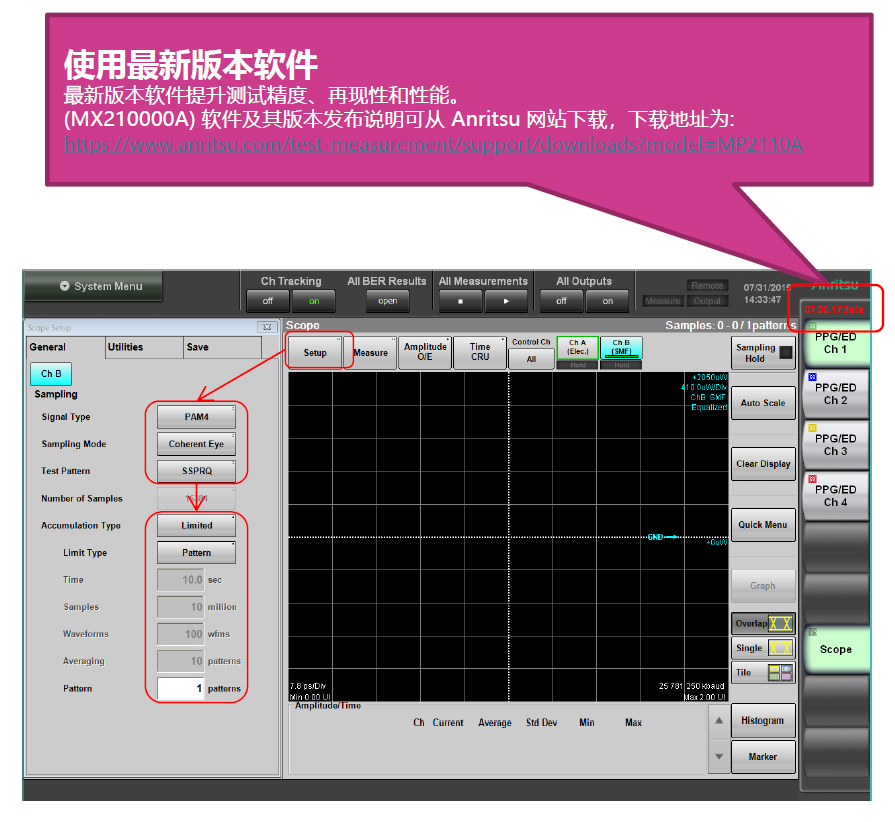895x822 pixels.
Task: Open the Anritsu download link
Action: pos(432,145)
